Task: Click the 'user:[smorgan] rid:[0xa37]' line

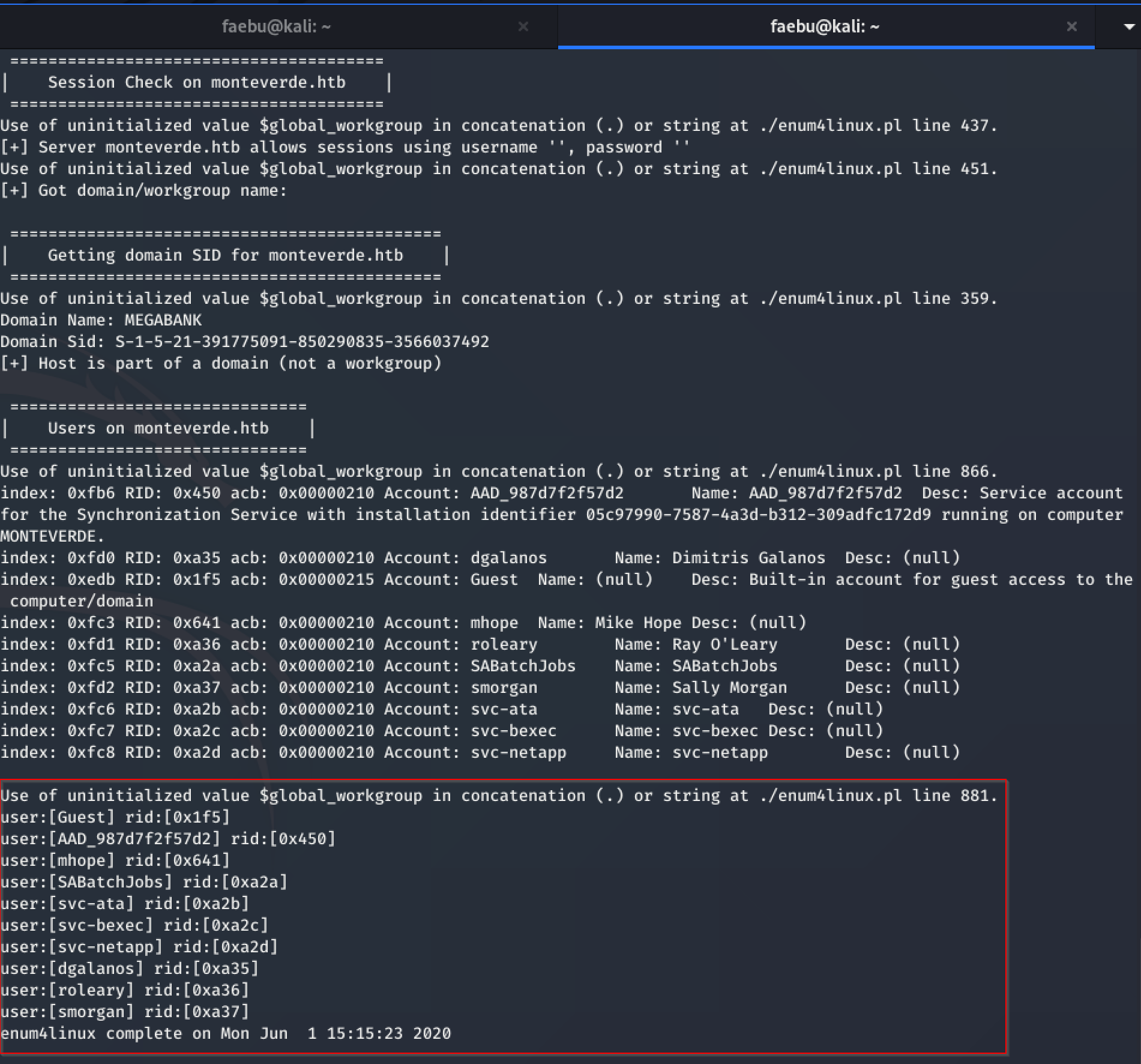Action: [125, 1012]
